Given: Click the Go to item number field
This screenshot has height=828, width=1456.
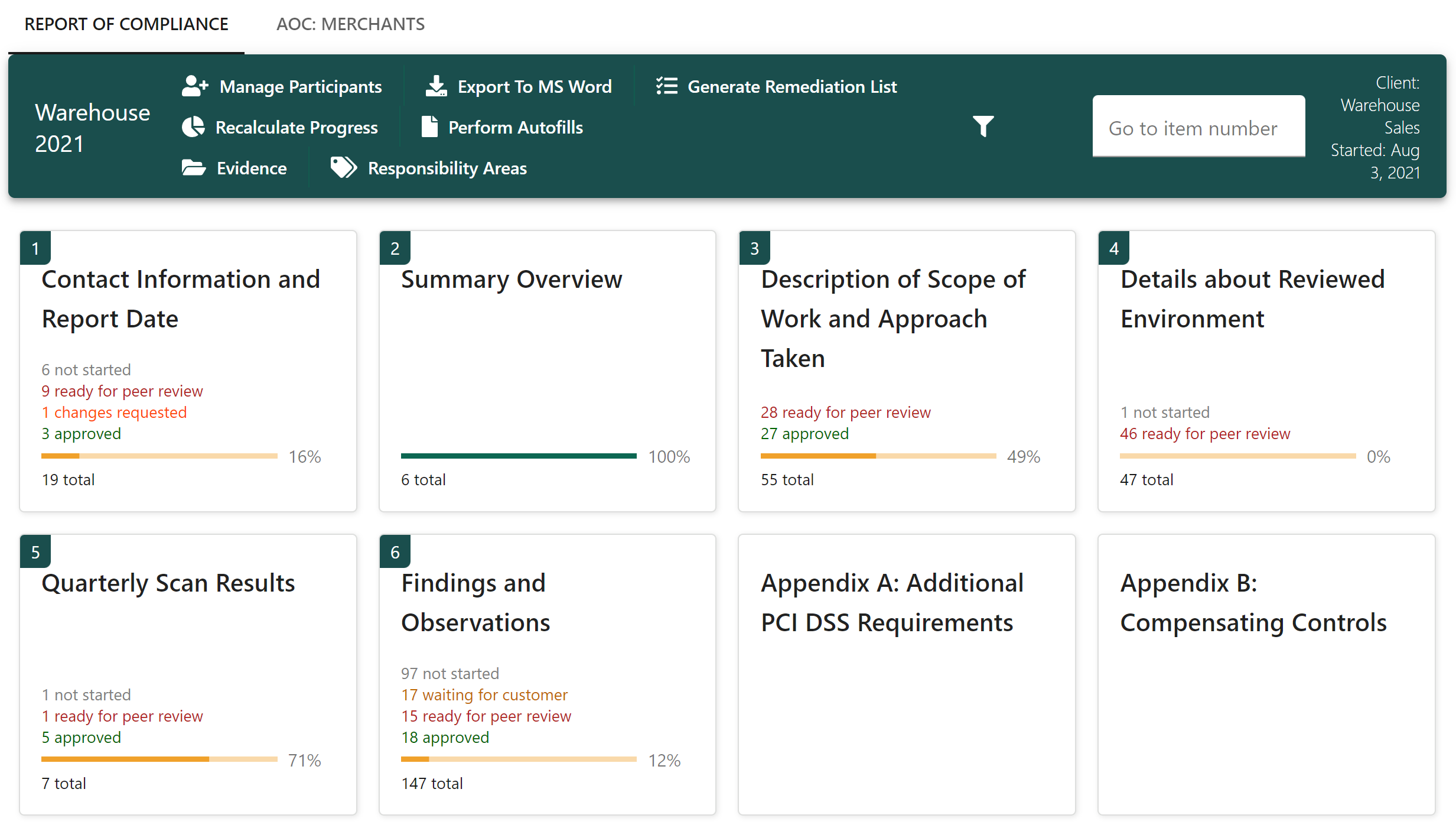Looking at the screenshot, I should [x=1198, y=127].
